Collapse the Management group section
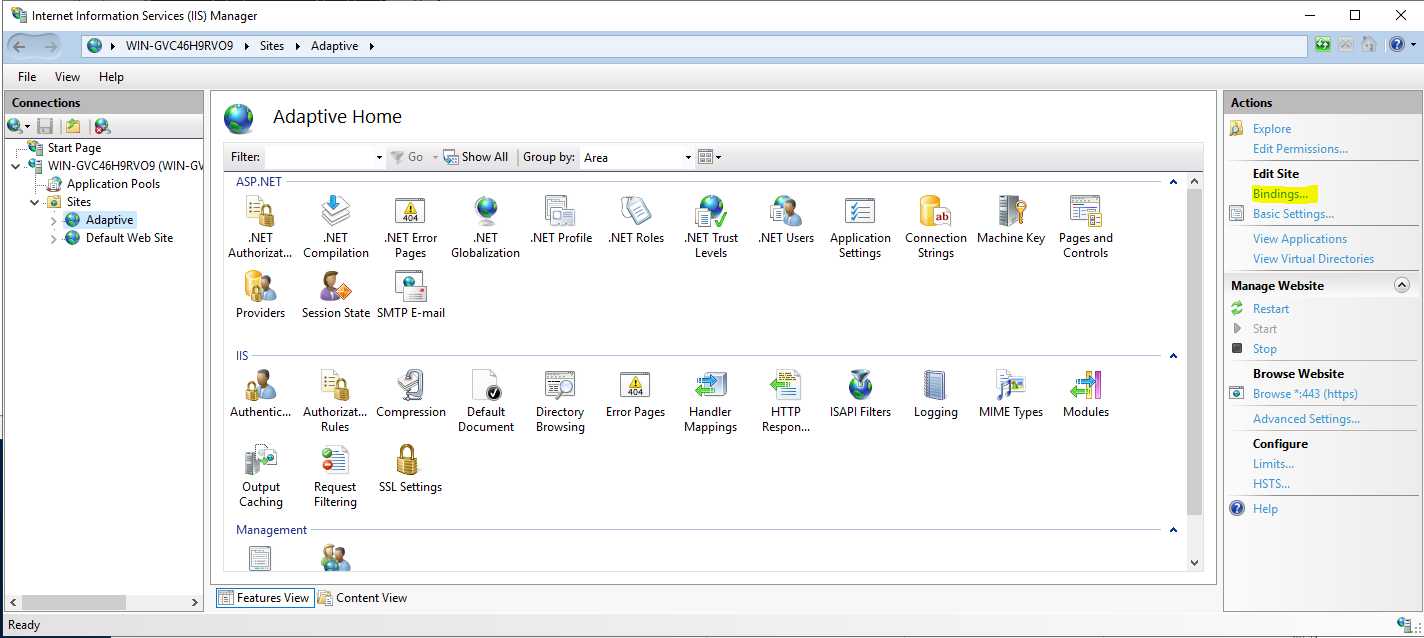This screenshot has height=638, width=1424. [1173, 530]
